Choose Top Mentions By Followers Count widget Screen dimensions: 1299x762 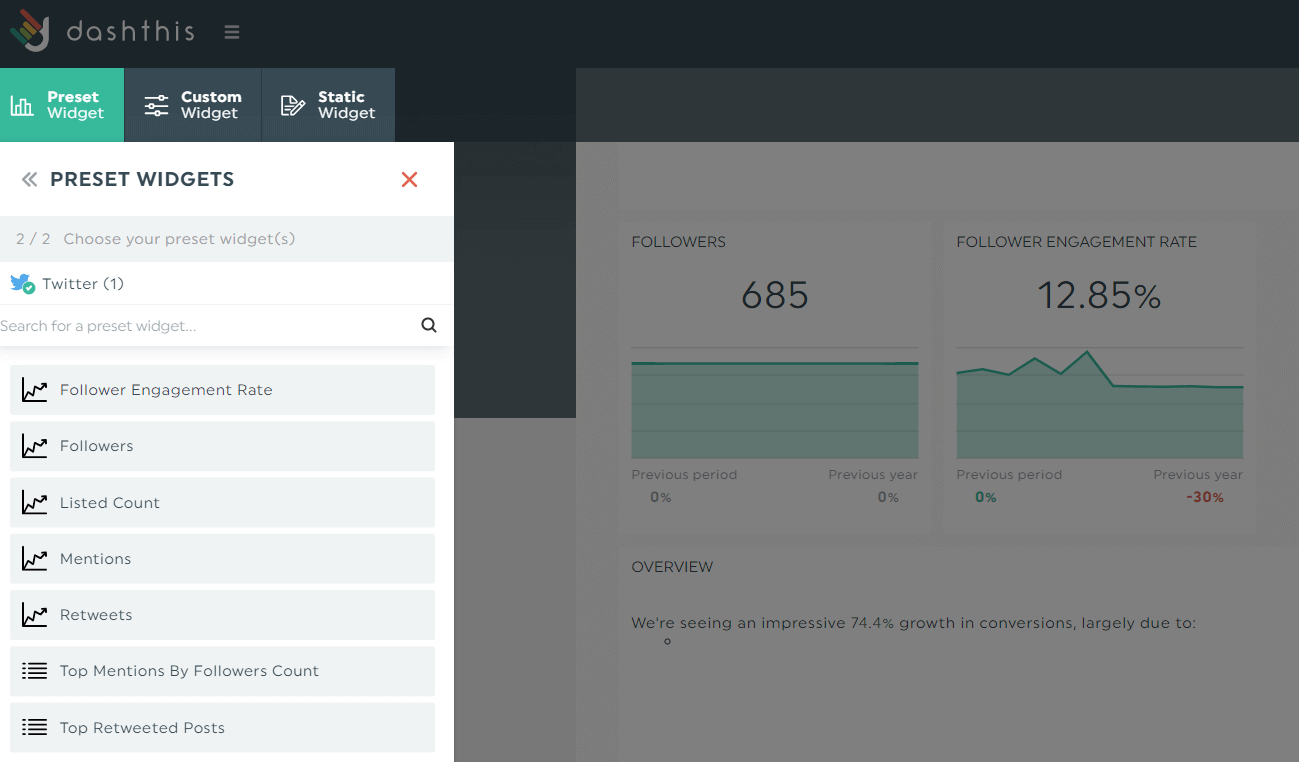(223, 671)
